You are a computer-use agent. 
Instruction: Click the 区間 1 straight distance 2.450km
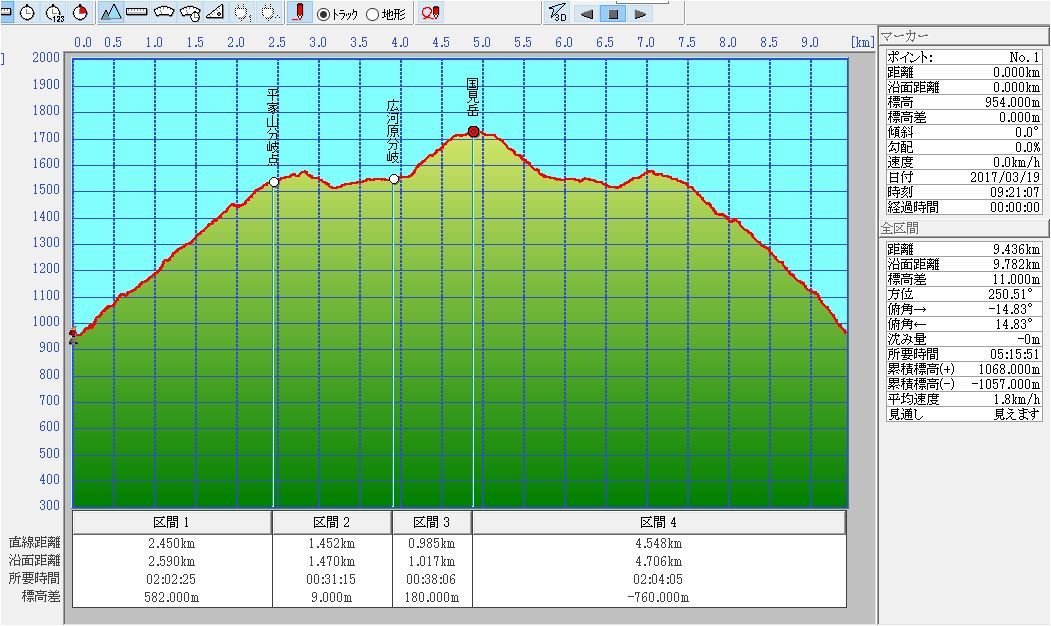tap(172, 544)
